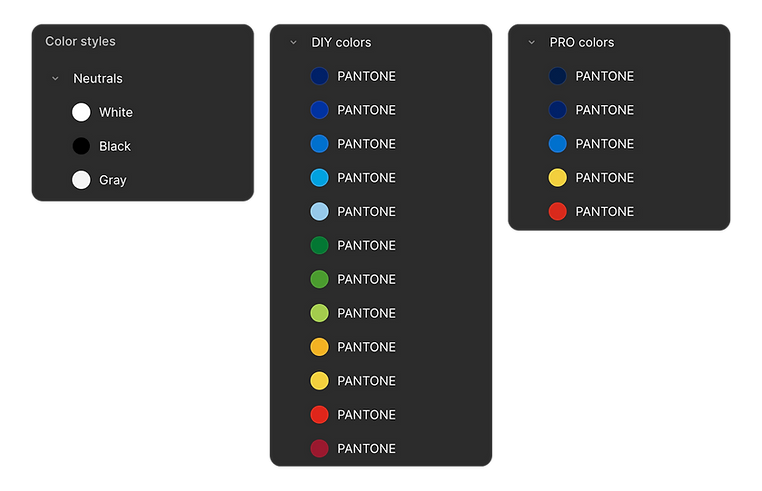Choose the yellow swatch in PRO colors
This screenshot has height=491, width=762.
point(557,177)
